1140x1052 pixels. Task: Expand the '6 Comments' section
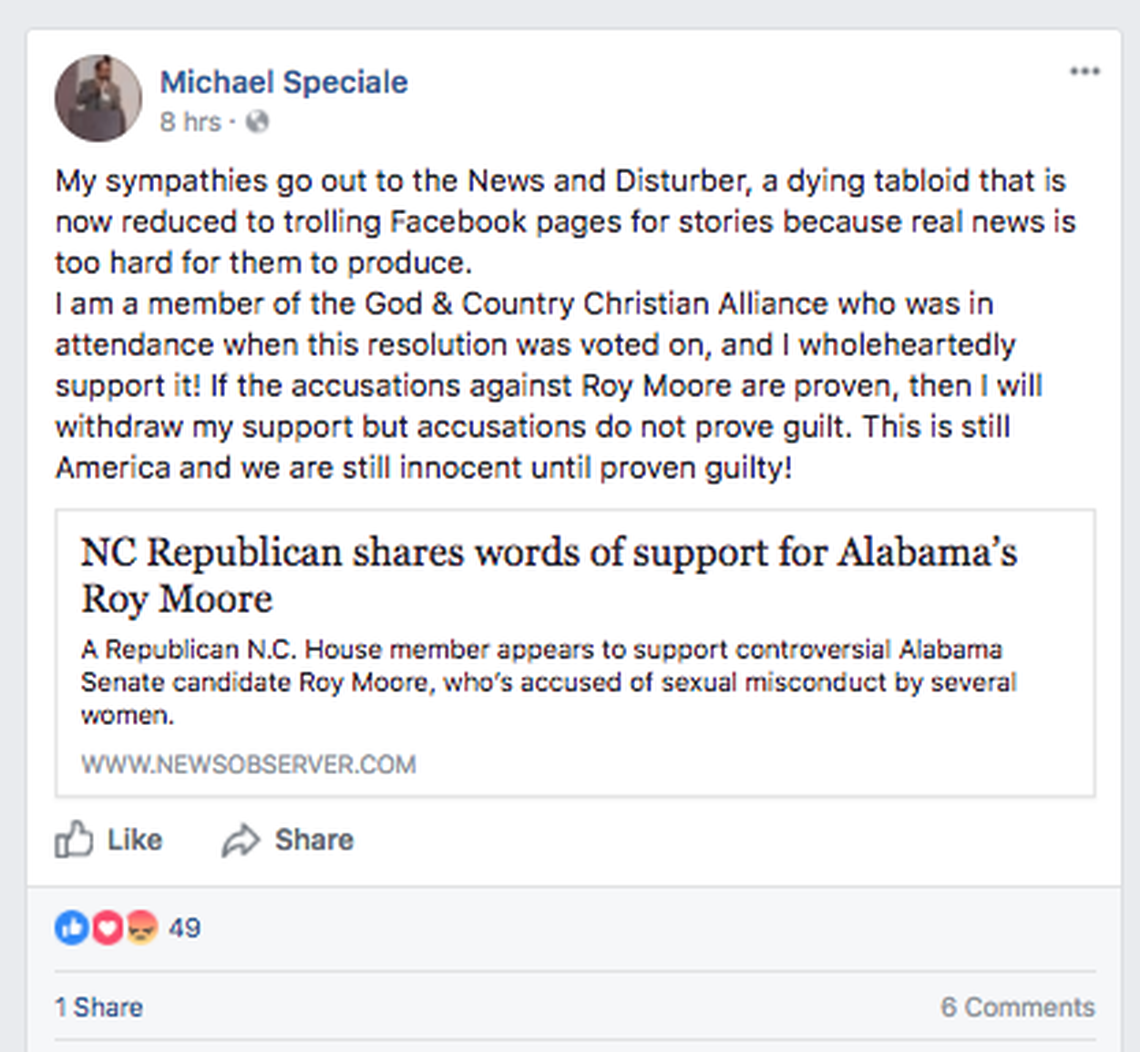[x=1017, y=1007]
